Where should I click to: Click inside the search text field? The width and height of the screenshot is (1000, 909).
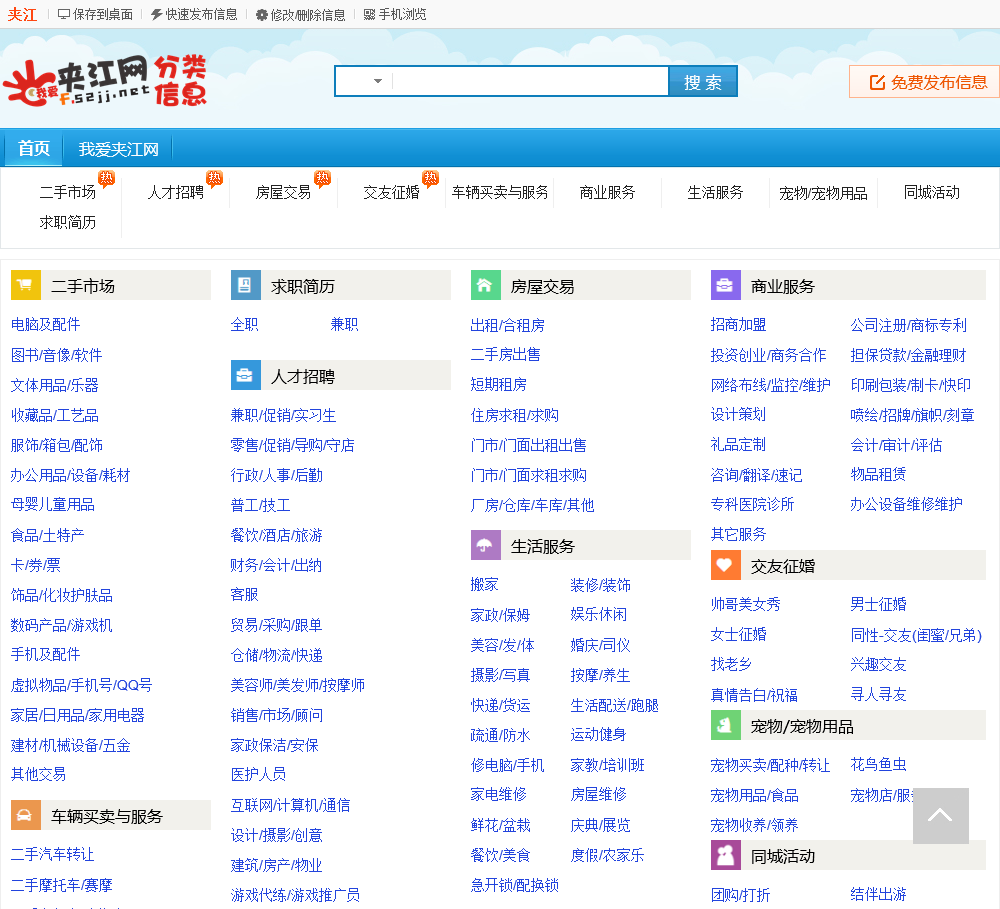click(530, 82)
